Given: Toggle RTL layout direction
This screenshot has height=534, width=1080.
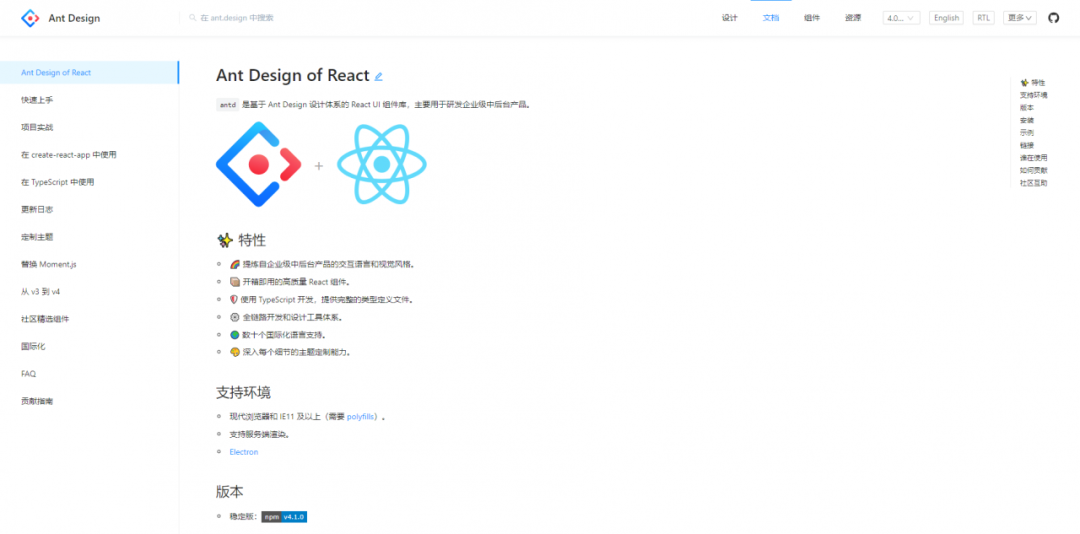Looking at the screenshot, I should point(983,18).
